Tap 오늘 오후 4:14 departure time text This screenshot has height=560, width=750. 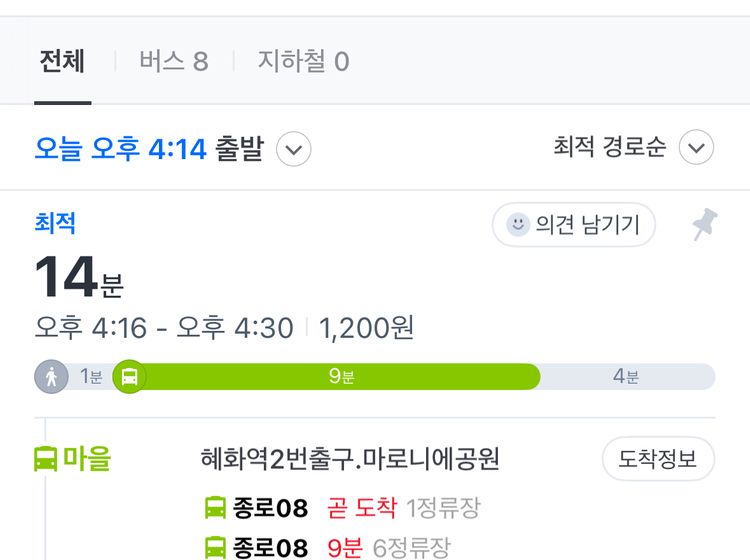pos(121,149)
